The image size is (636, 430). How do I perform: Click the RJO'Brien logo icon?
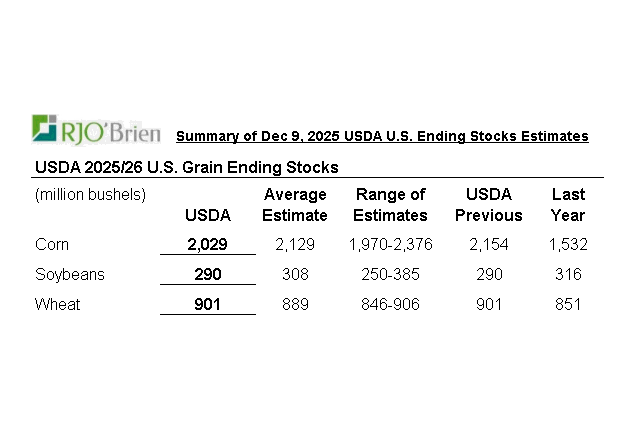46,129
